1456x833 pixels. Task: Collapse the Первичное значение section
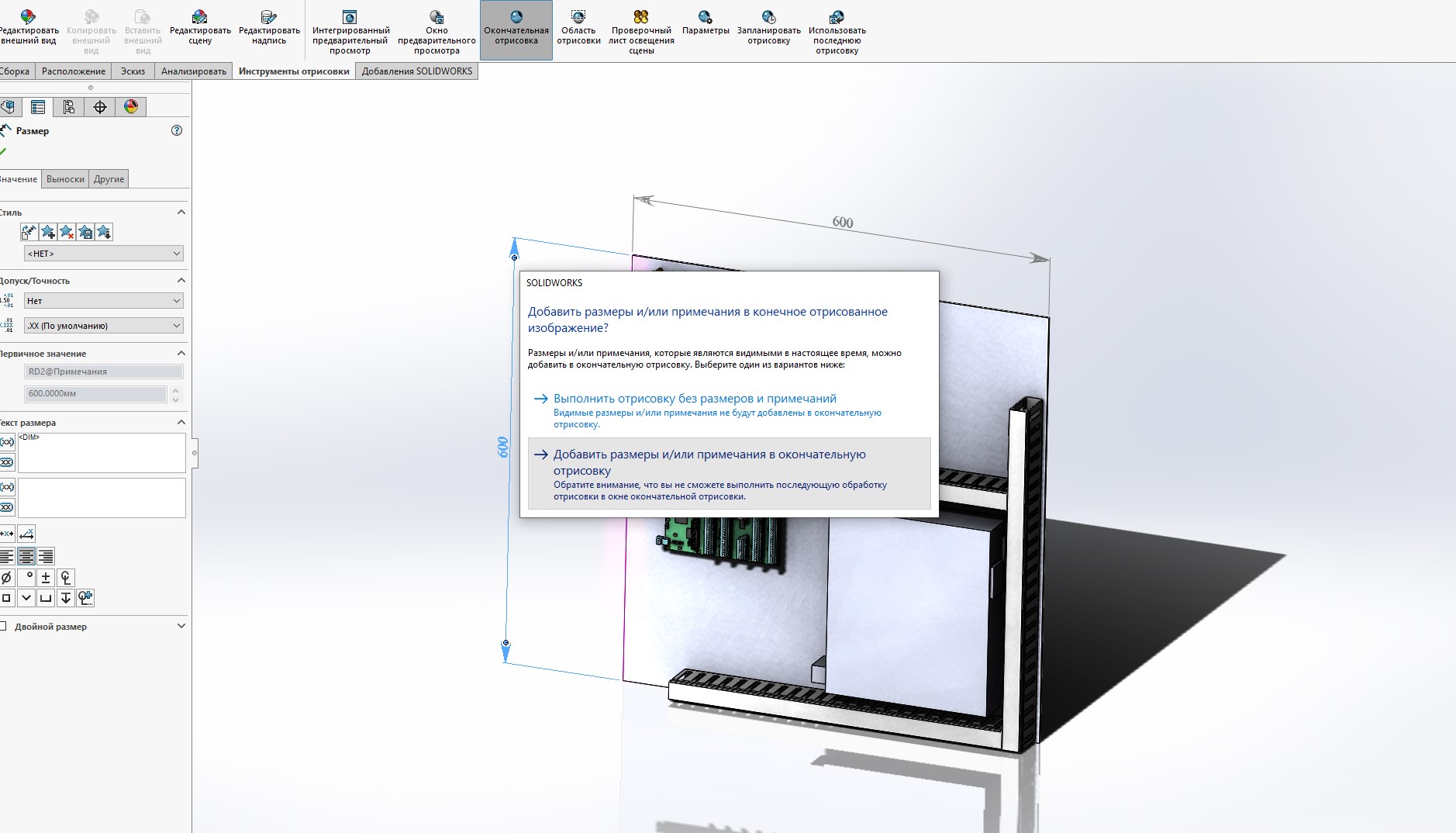tap(181, 353)
